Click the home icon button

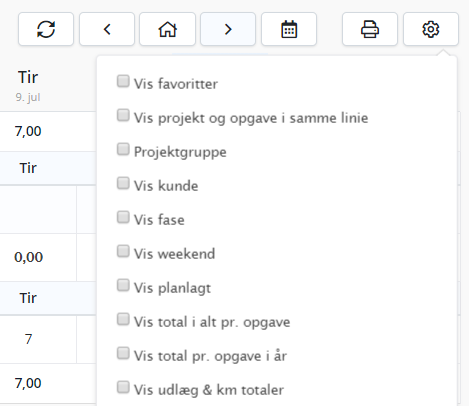(167, 29)
